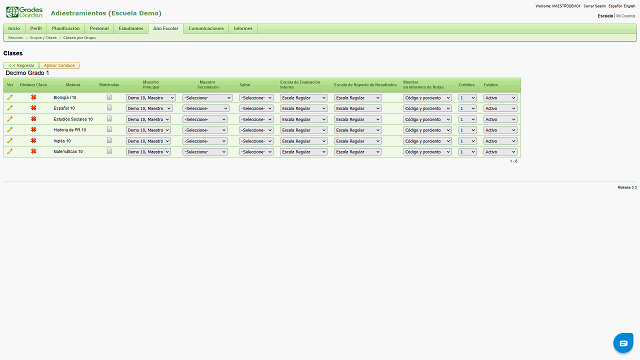Delete Inglés 10 with the red X icon
This screenshot has width=640, height=360.
tap(33, 140)
